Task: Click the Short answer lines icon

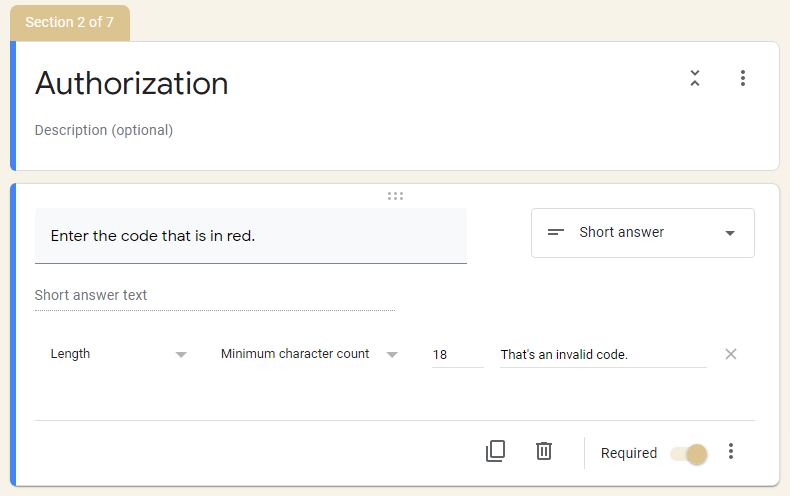Action: [x=556, y=232]
